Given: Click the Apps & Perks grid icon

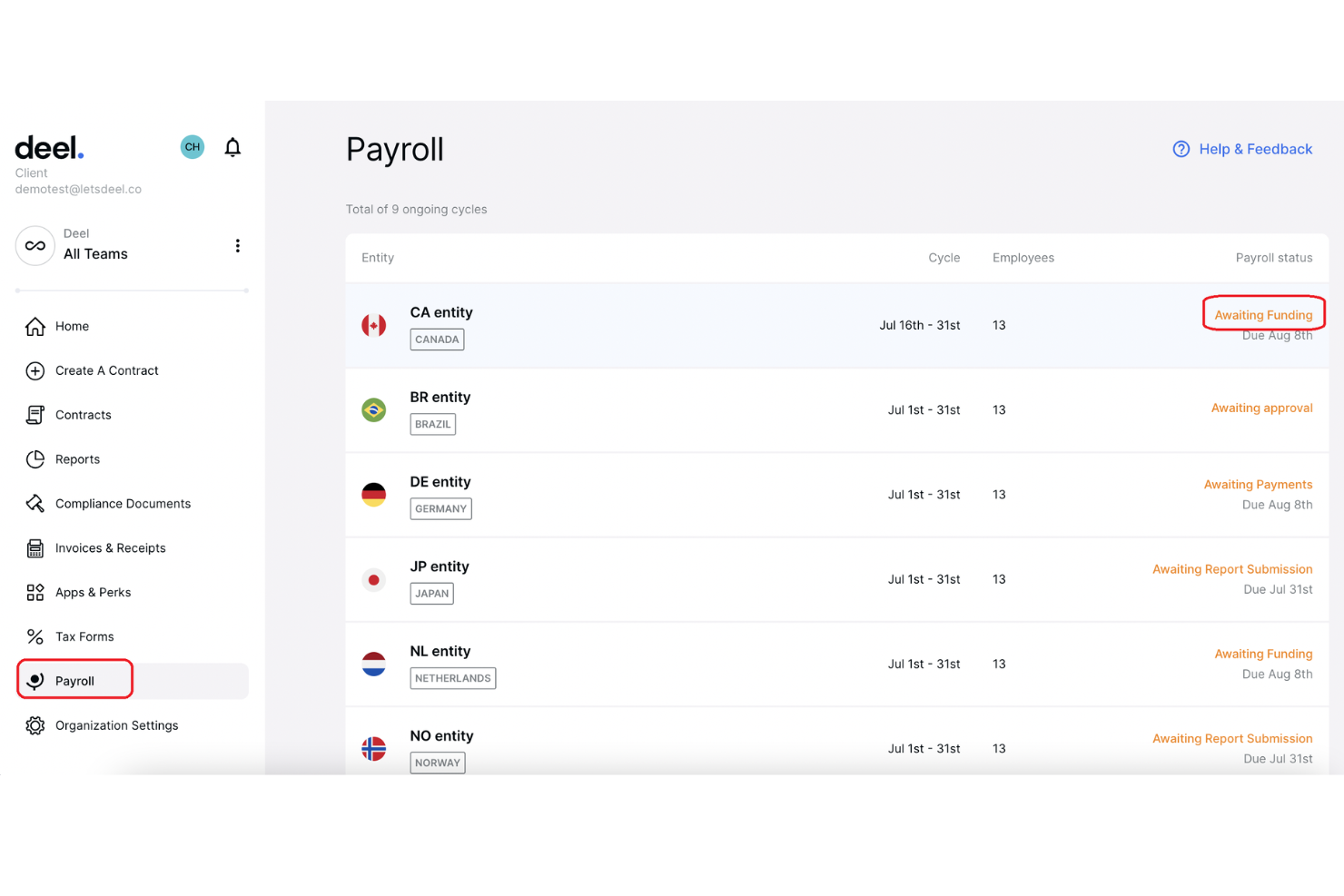Looking at the screenshot, I should [35, 592].
